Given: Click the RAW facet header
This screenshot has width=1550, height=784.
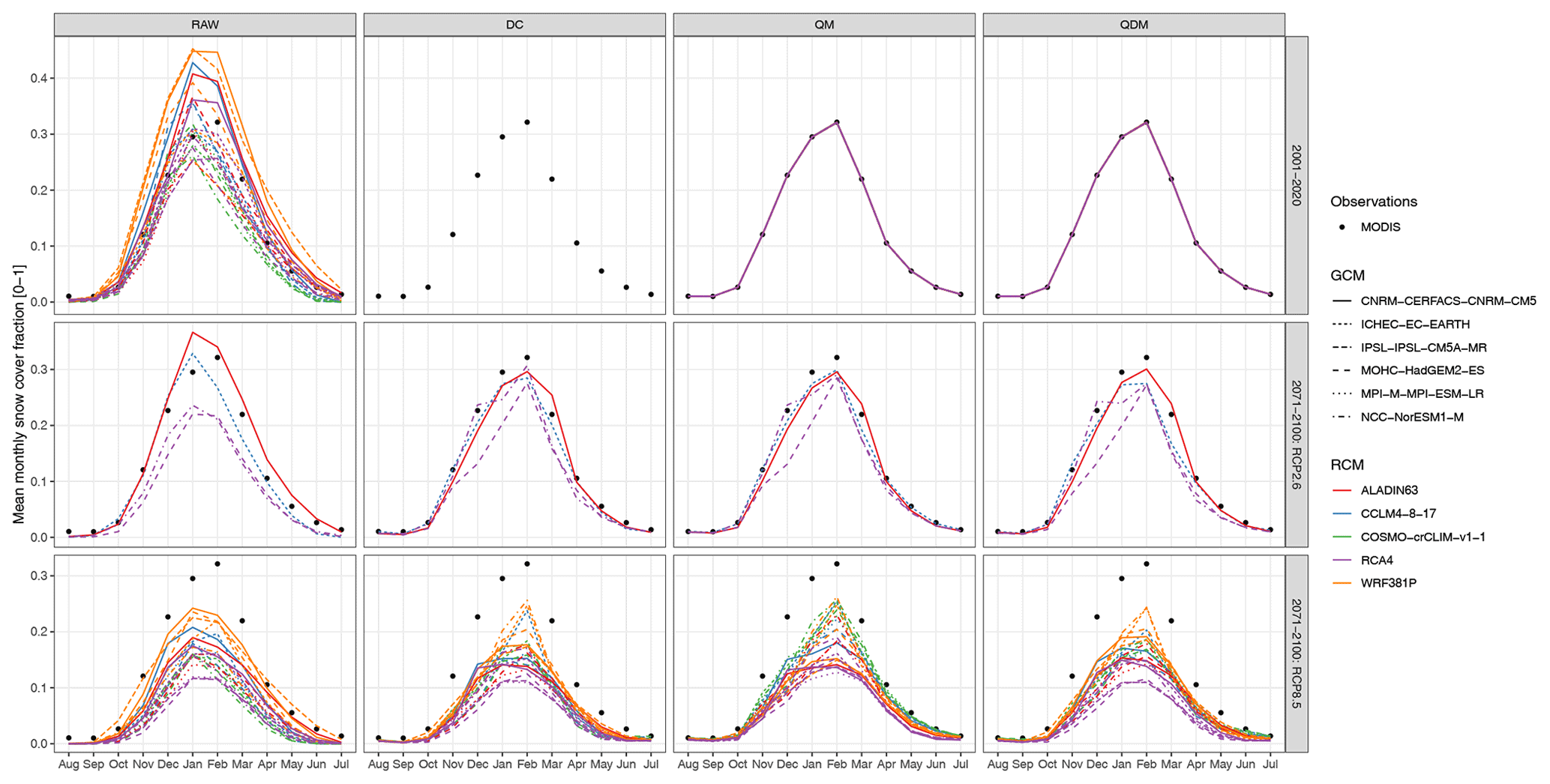Looking at the screenshot, I should [x=205, y=25].
